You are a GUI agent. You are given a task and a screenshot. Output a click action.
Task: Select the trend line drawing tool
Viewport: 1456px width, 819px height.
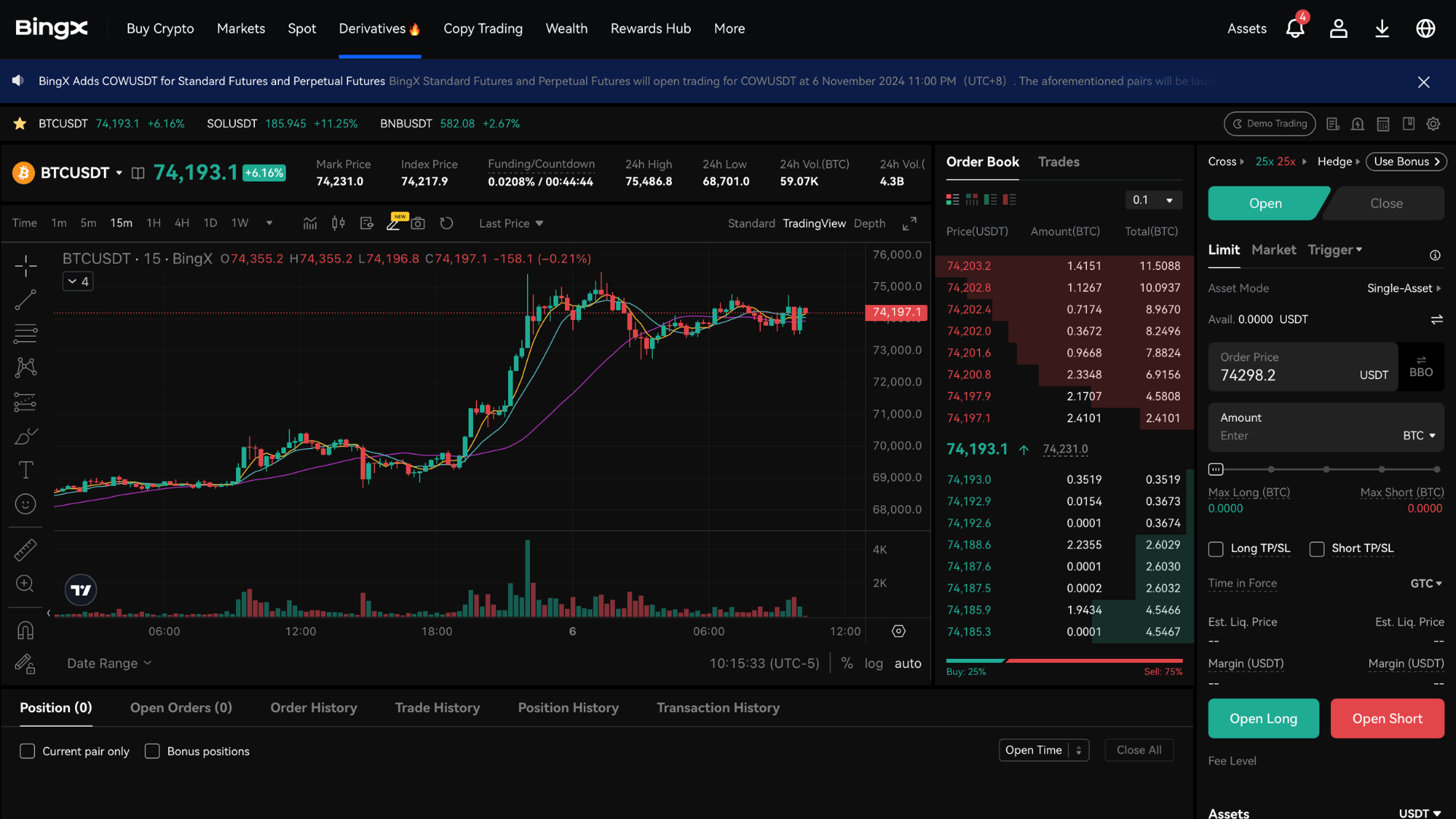(x=25, y=300)
